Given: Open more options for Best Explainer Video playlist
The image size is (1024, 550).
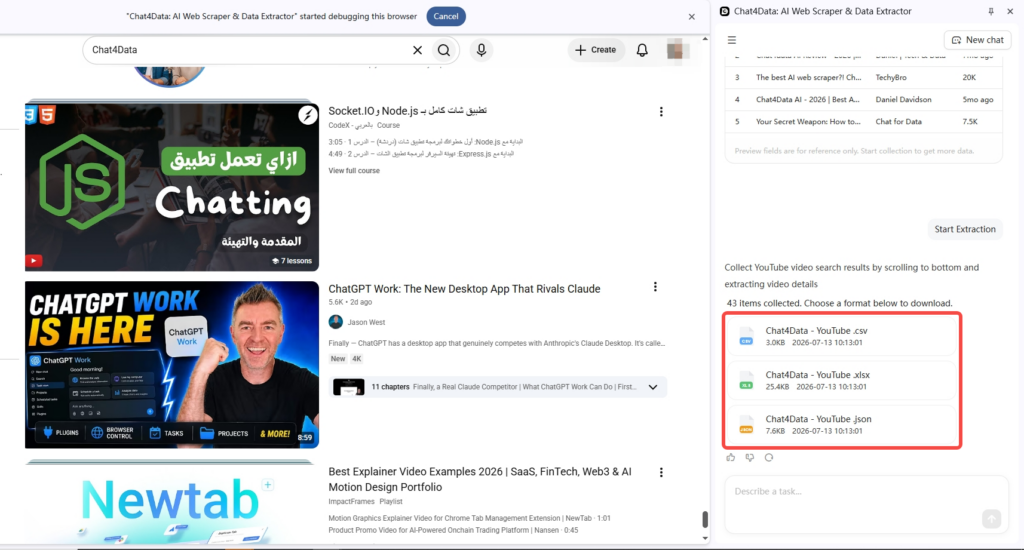Looking at the screenshot, I should [661, 472].
